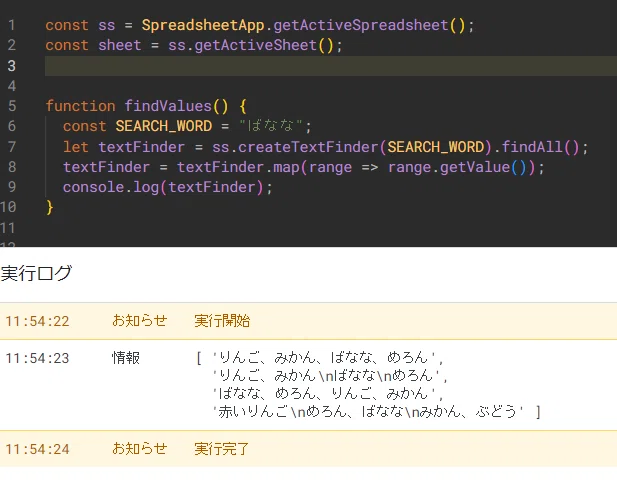Click the 実行ログ heading
617x485 pixels.
(36, 273)
